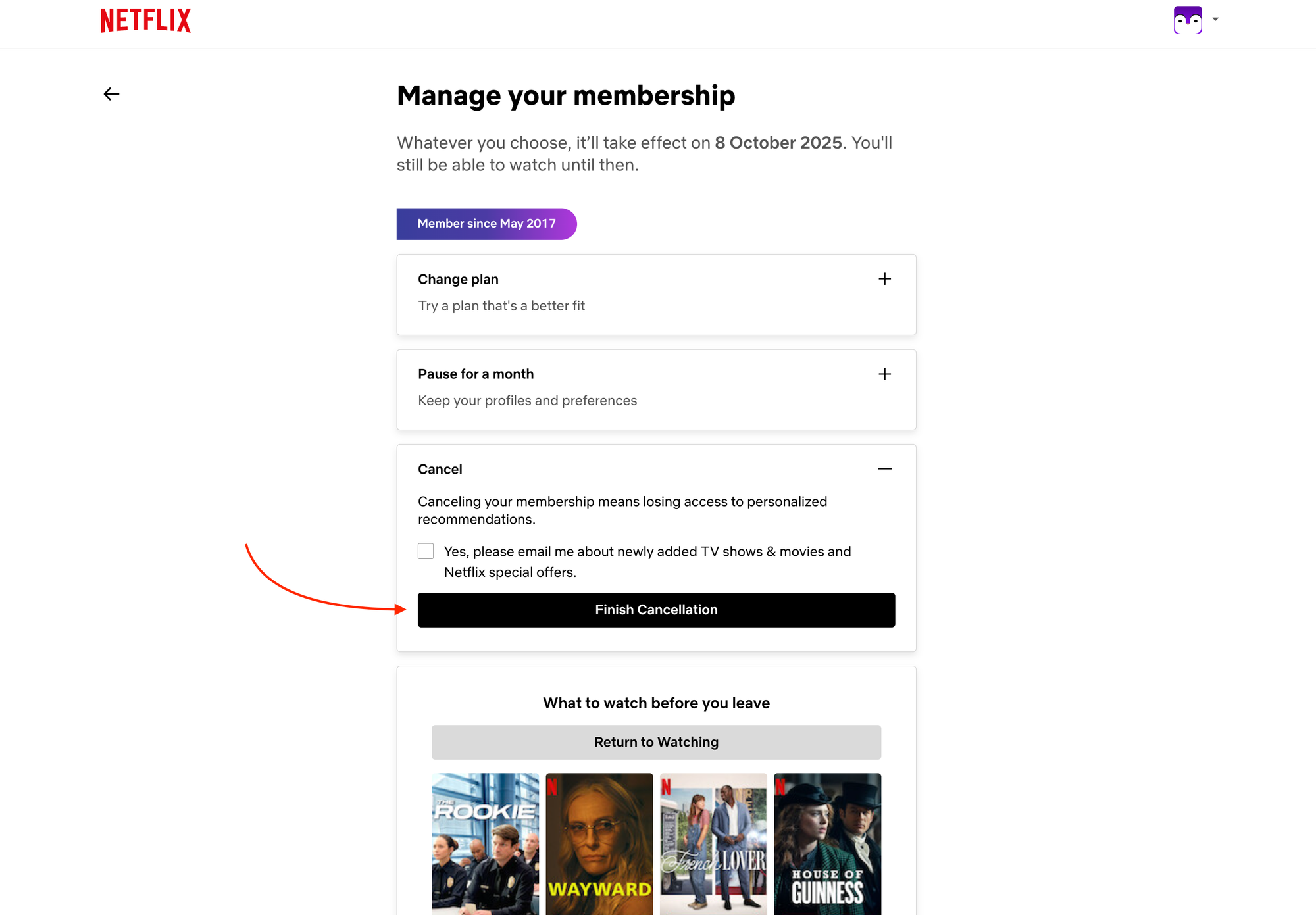
Task: Collapse the Cancel section minus icon
Action: pyautogui.click(x=884, y=469)
